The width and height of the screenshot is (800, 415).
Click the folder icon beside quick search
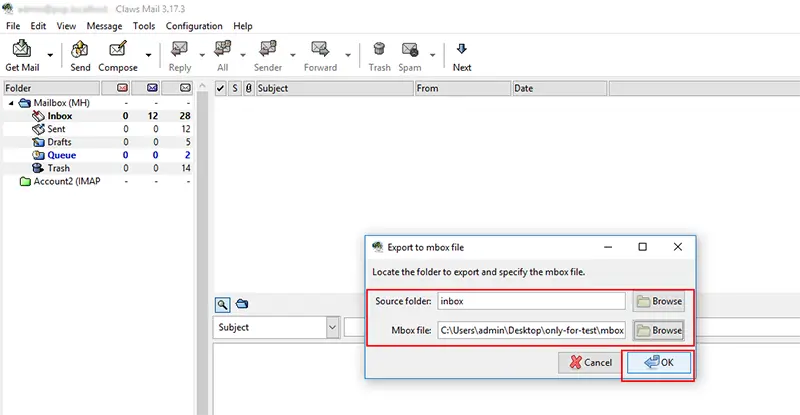(x=242, y=304)
